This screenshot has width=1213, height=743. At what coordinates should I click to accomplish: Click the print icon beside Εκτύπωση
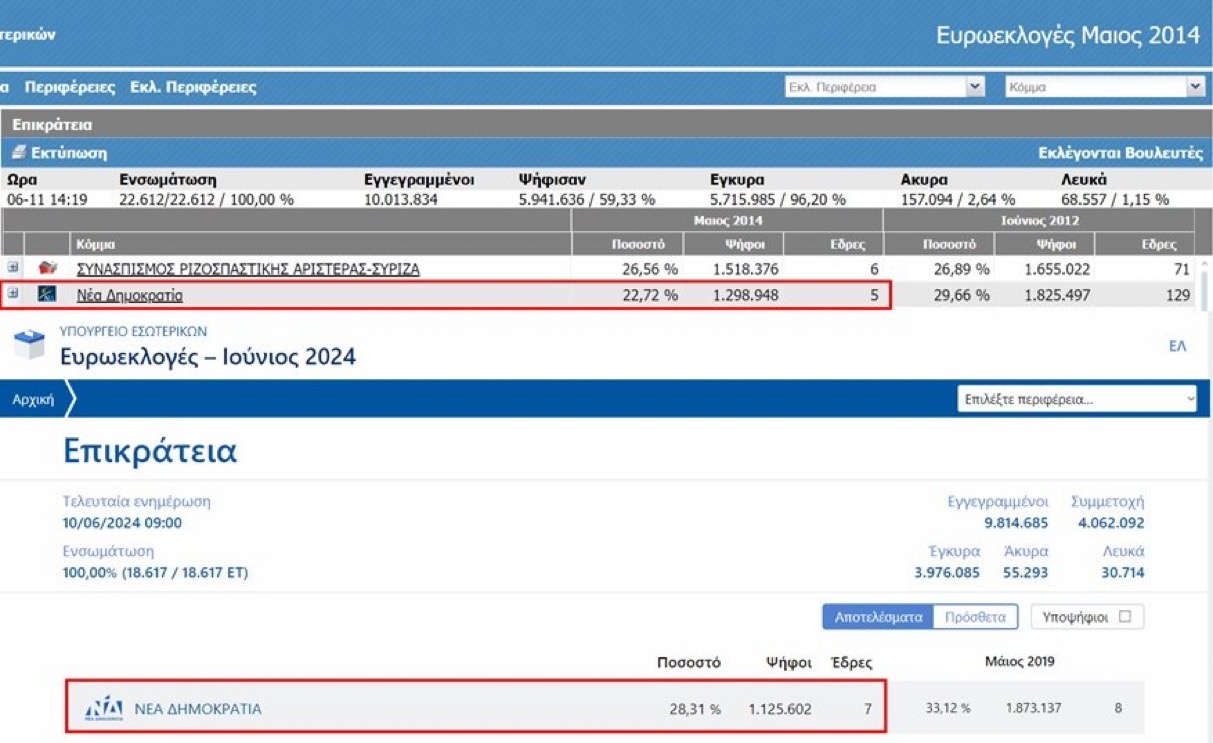19,153
